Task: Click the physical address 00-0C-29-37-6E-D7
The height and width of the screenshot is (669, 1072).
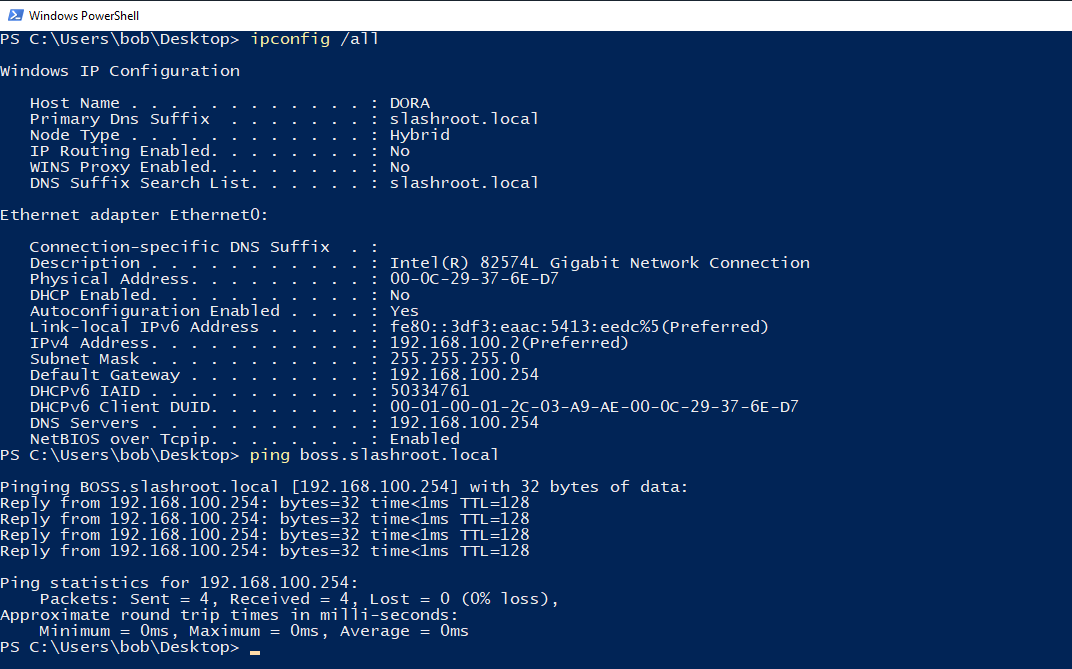Action: click(x=474, y=279)
